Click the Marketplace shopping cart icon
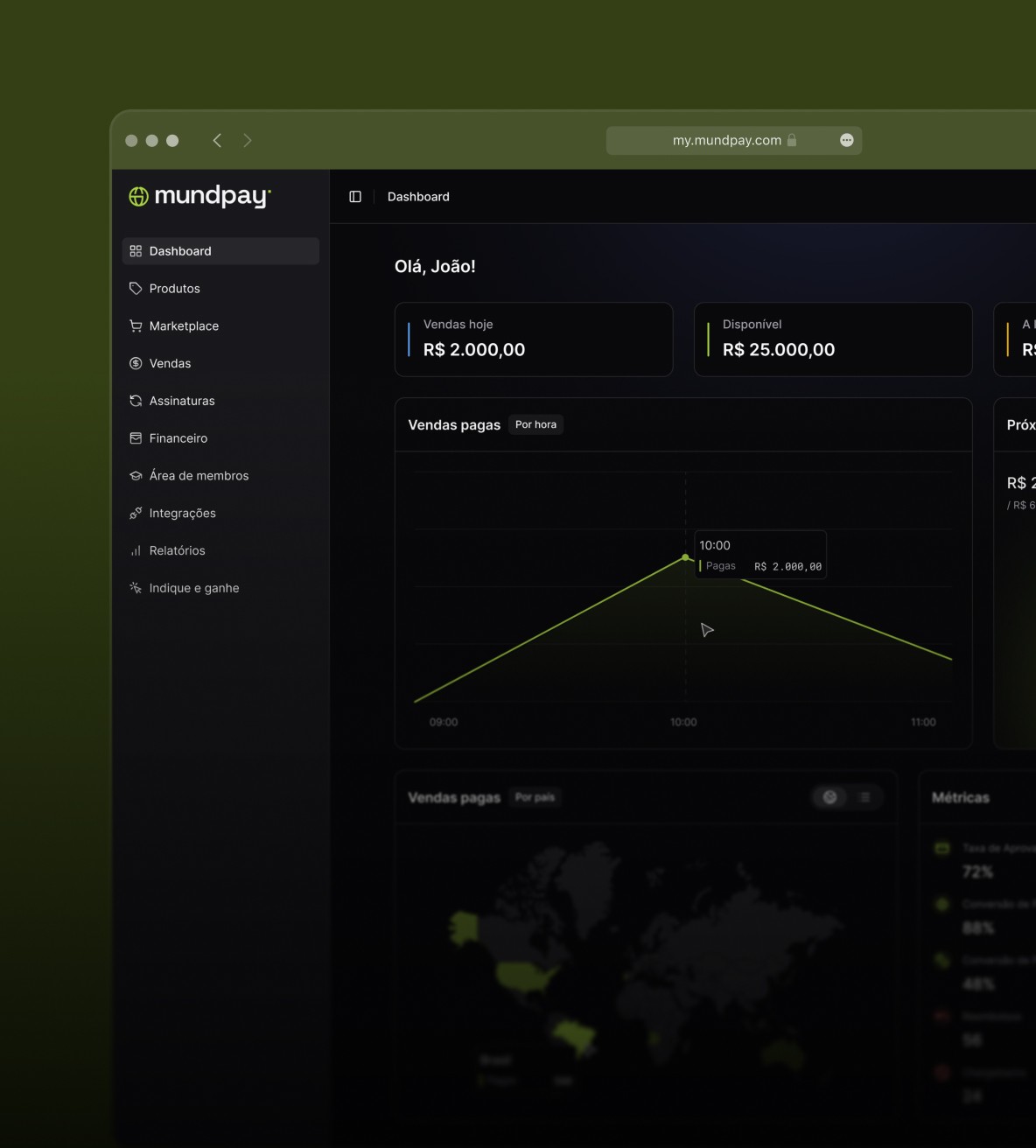 point(136,325)
